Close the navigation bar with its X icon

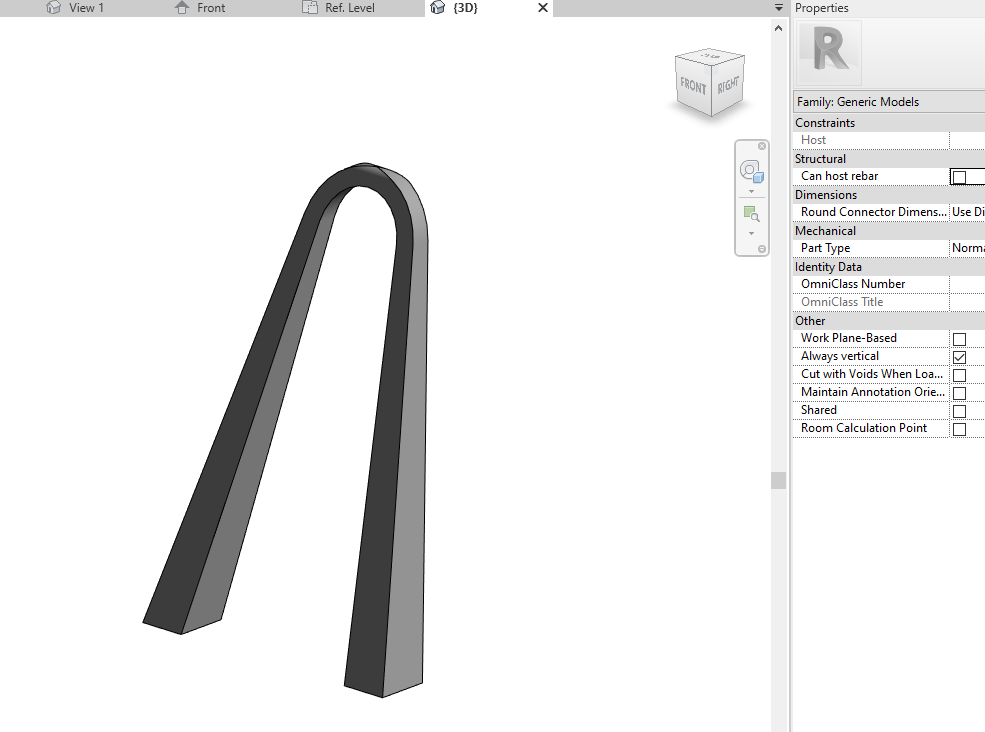pyautogui.click(x=762, y=146)
